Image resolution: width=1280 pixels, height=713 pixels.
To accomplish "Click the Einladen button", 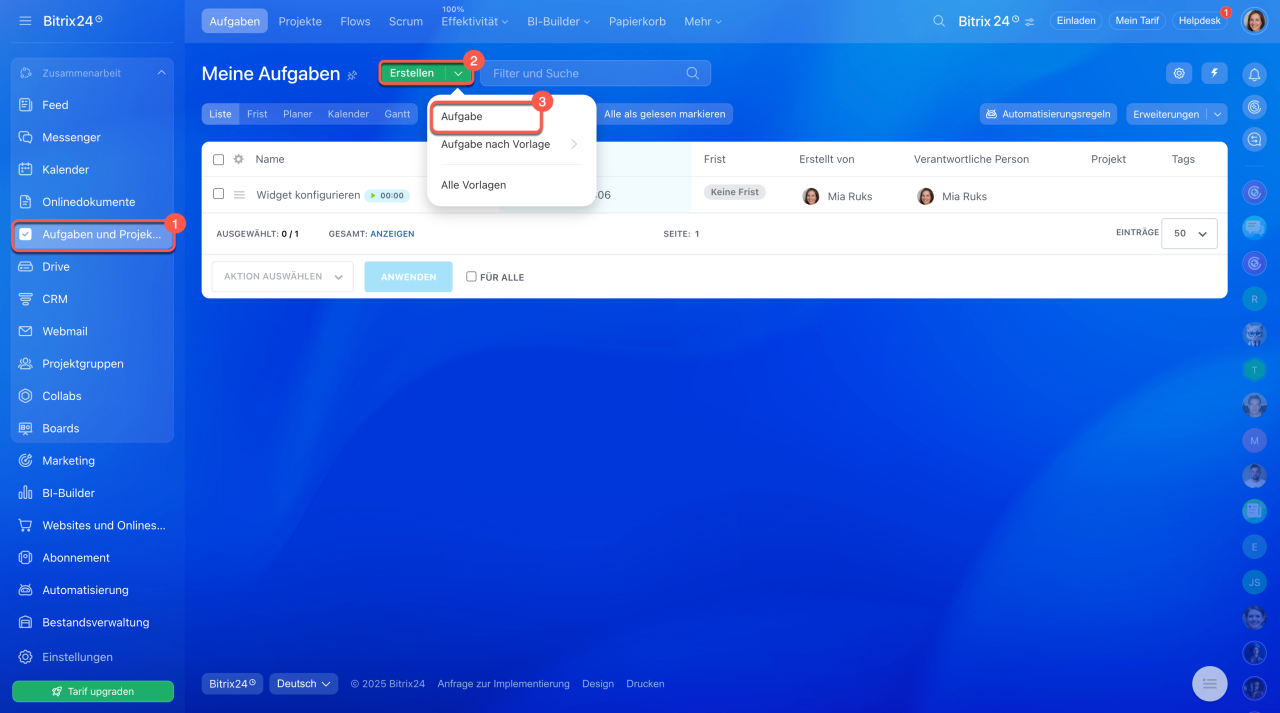I will coord(1076,21).
